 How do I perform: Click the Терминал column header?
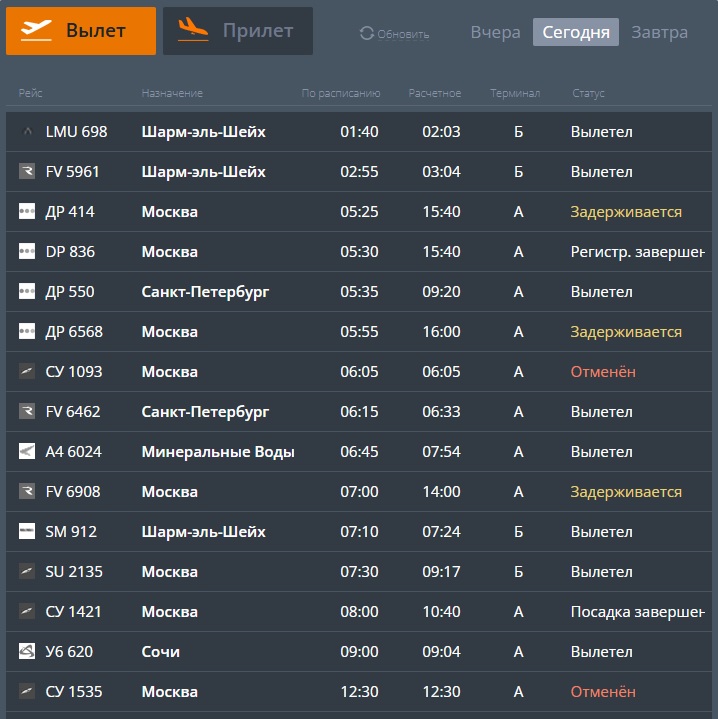pos(515,93)
